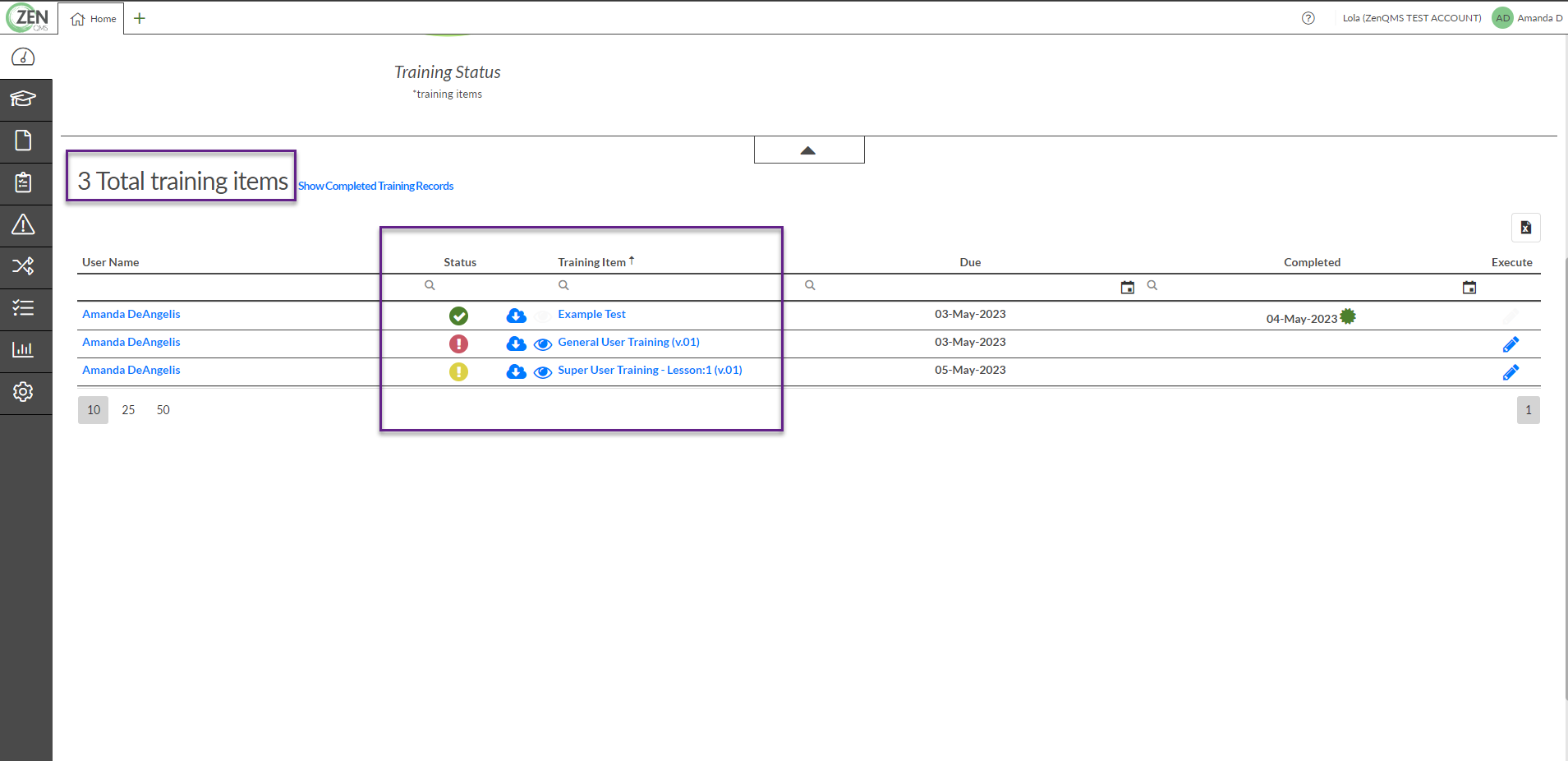
Task: Preview General User Training with eye icon
Action: pyautogui.click(x=543, y=344)
